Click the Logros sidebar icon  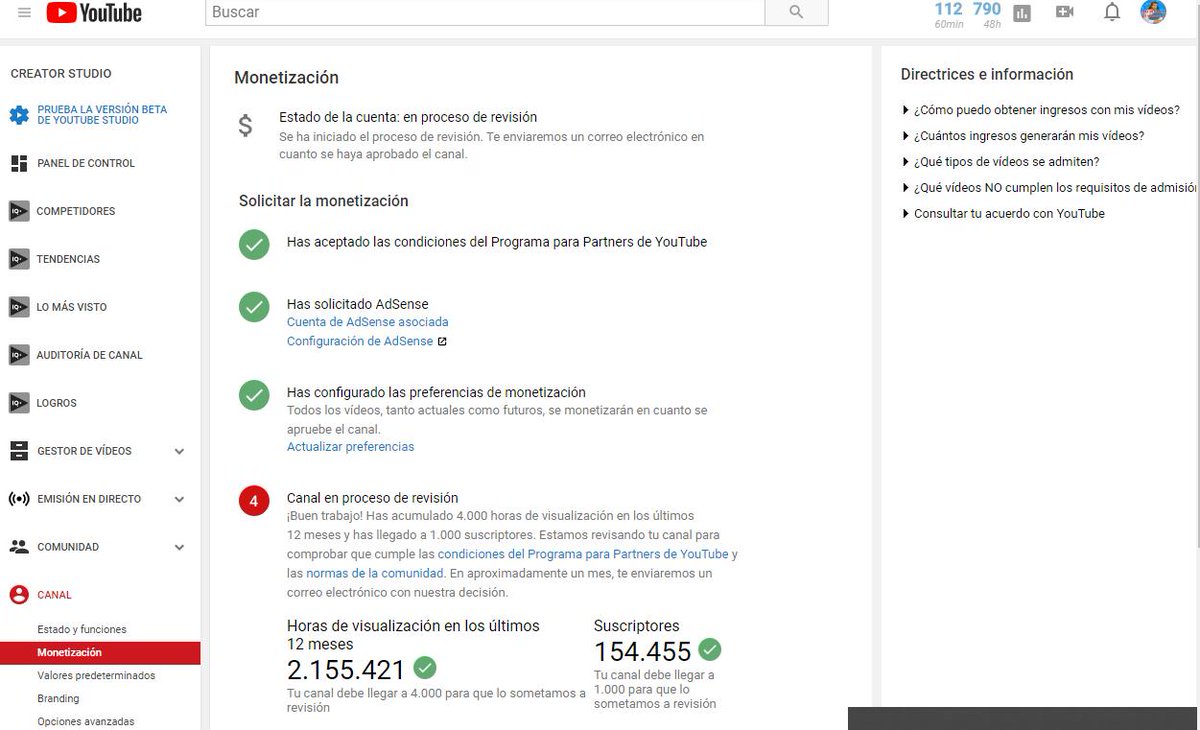(19, 403)
